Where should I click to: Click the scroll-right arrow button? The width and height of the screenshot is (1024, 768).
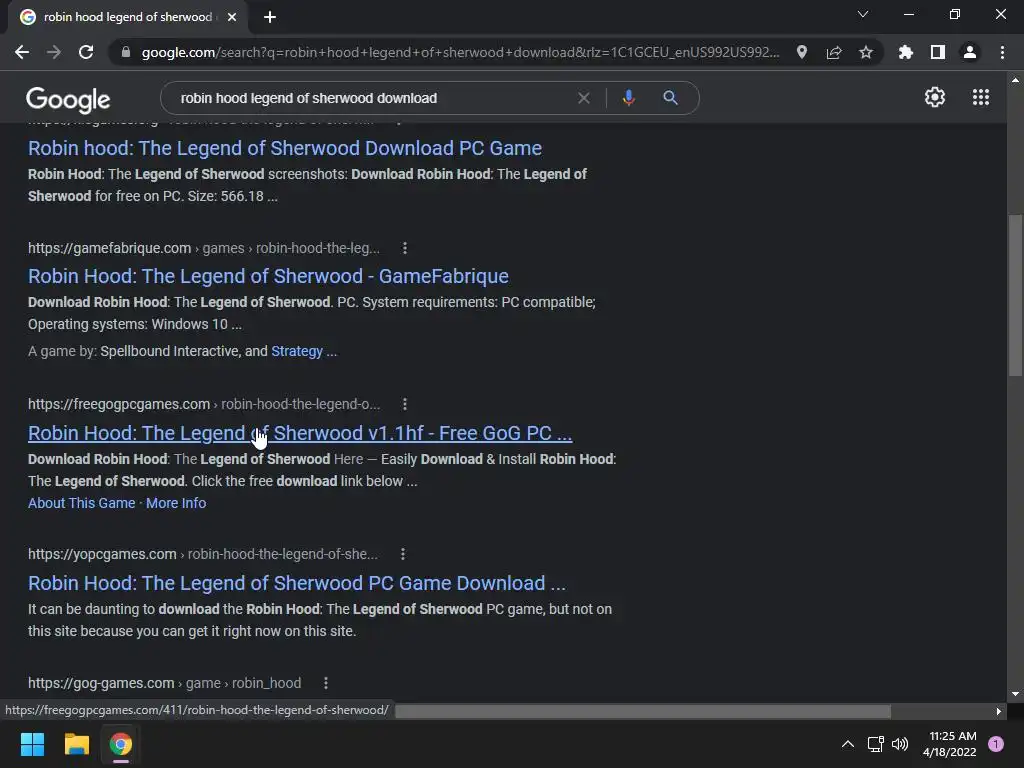(999, 711)
